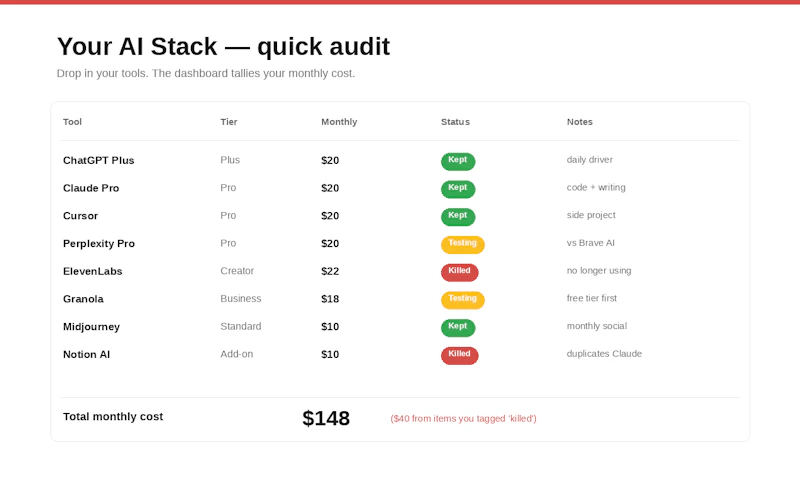
Task: Click the $20 price in ChatGPT Plus row
Action: [x=330, y=160]
